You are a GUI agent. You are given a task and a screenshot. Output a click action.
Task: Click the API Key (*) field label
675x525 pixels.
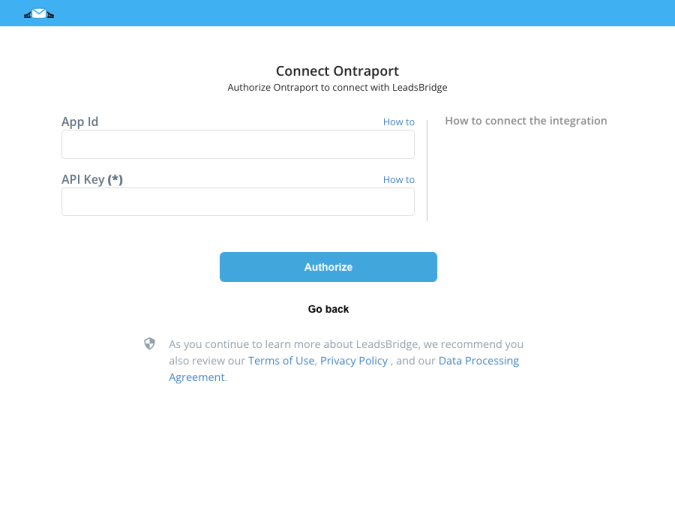[92, 179]
